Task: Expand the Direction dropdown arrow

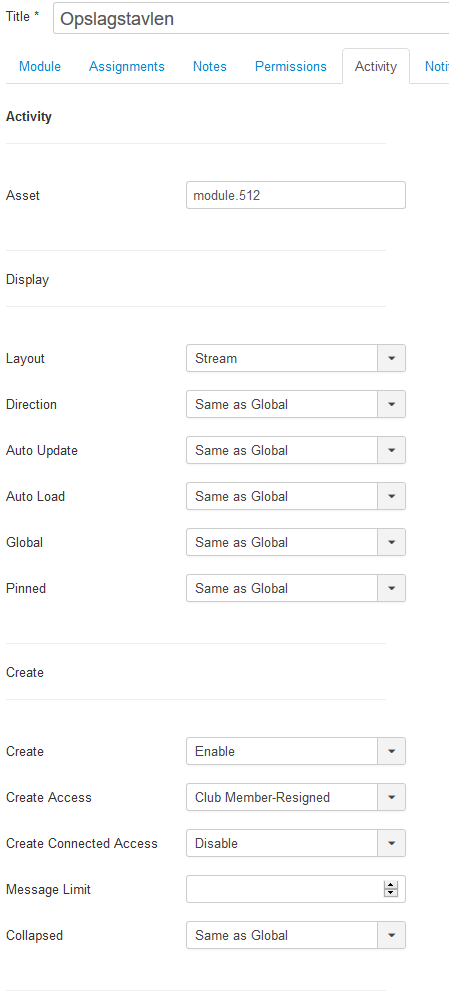Action: coord(392,404)
